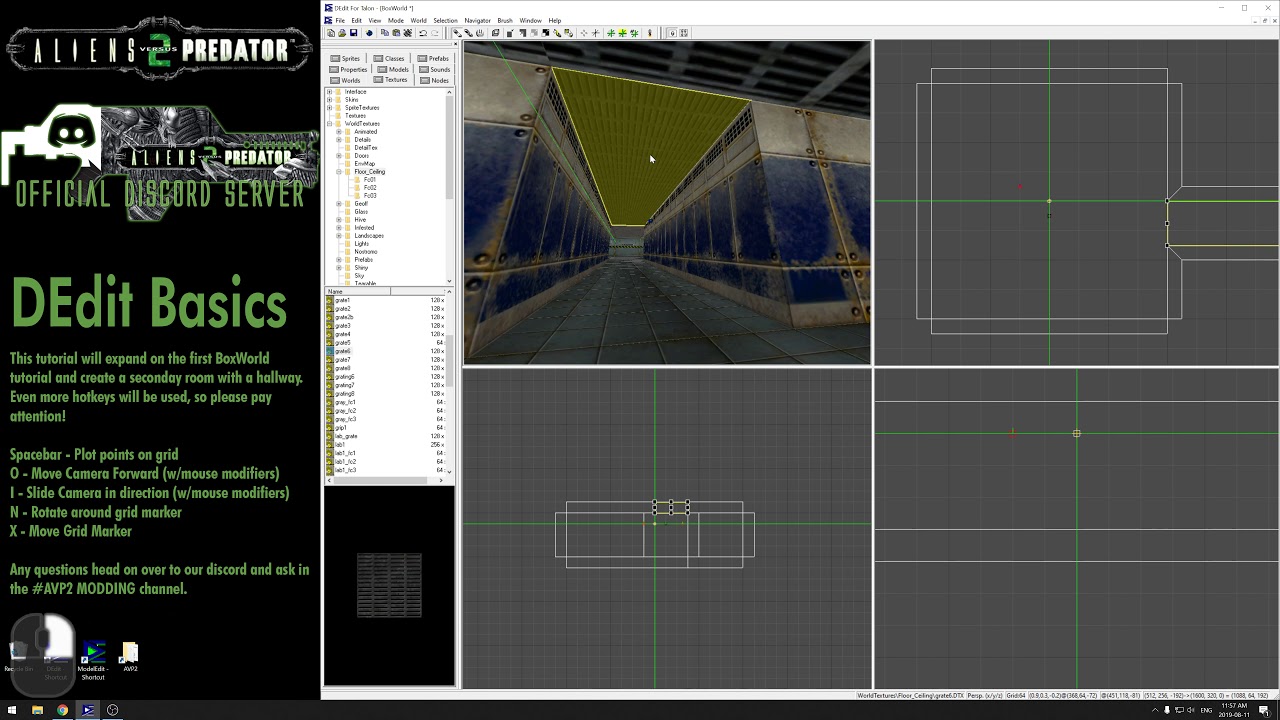Switch to the Sprites tab
Image resolution: width=1280 pixels, height=720 pixels.
346,58
